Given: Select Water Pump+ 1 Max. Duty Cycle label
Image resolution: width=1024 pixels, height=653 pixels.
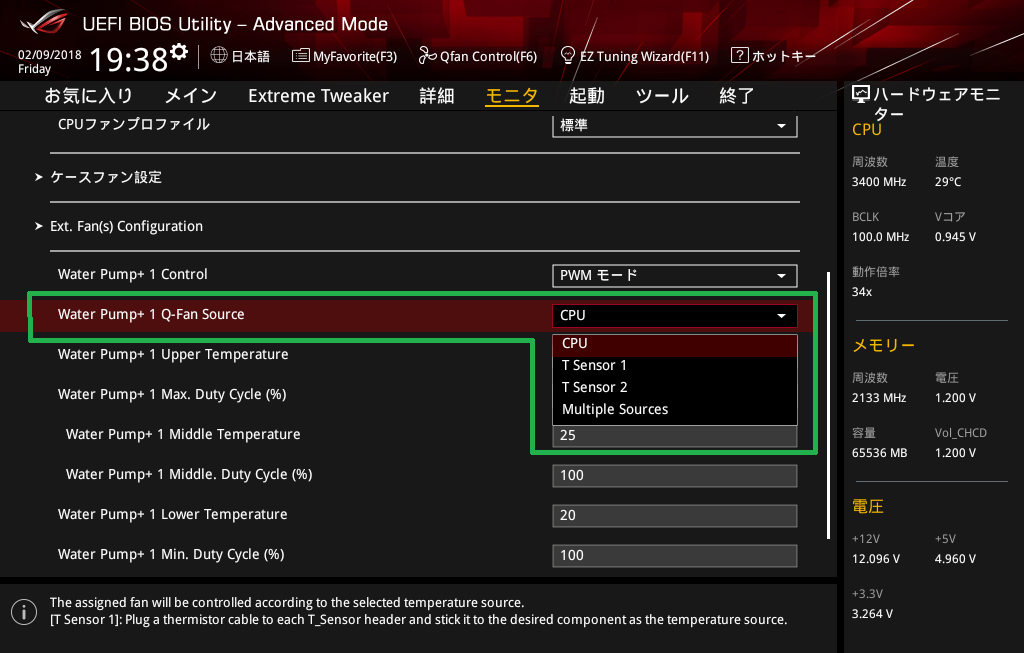Looking at the screenshot, I should (172, 394).
